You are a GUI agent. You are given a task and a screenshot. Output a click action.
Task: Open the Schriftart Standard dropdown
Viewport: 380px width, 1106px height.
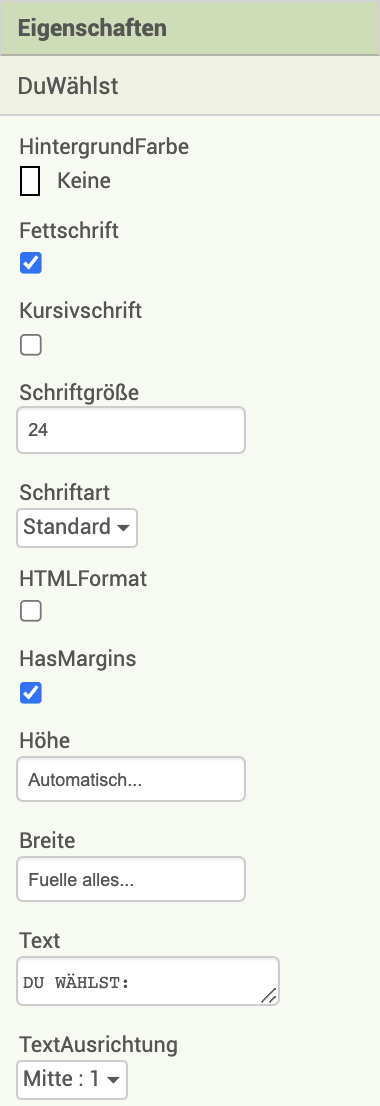point(77,527)
